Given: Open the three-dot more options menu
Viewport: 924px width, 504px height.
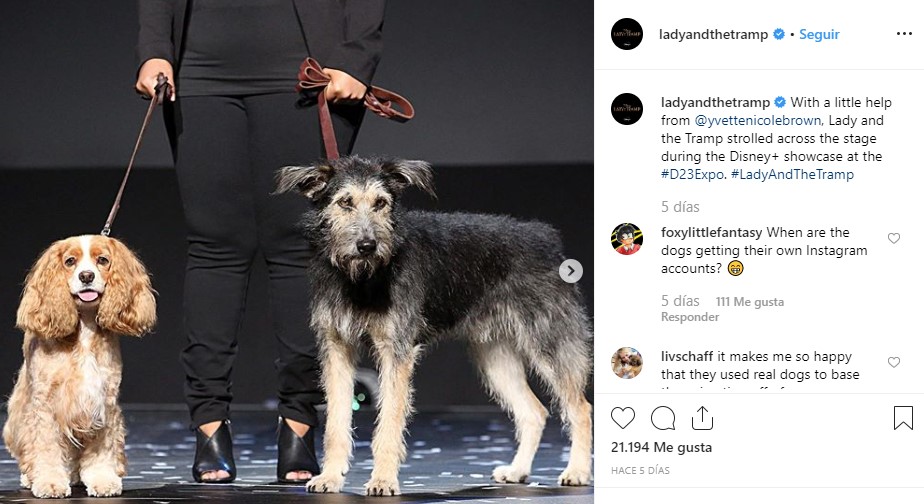Looking at the screenshot, I should click(x=904, y=34).
